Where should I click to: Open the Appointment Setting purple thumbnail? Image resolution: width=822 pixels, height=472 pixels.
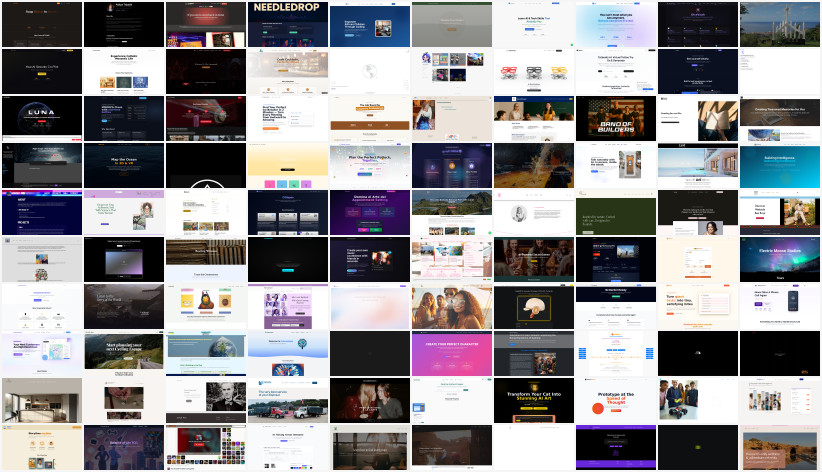pos(370,212)
